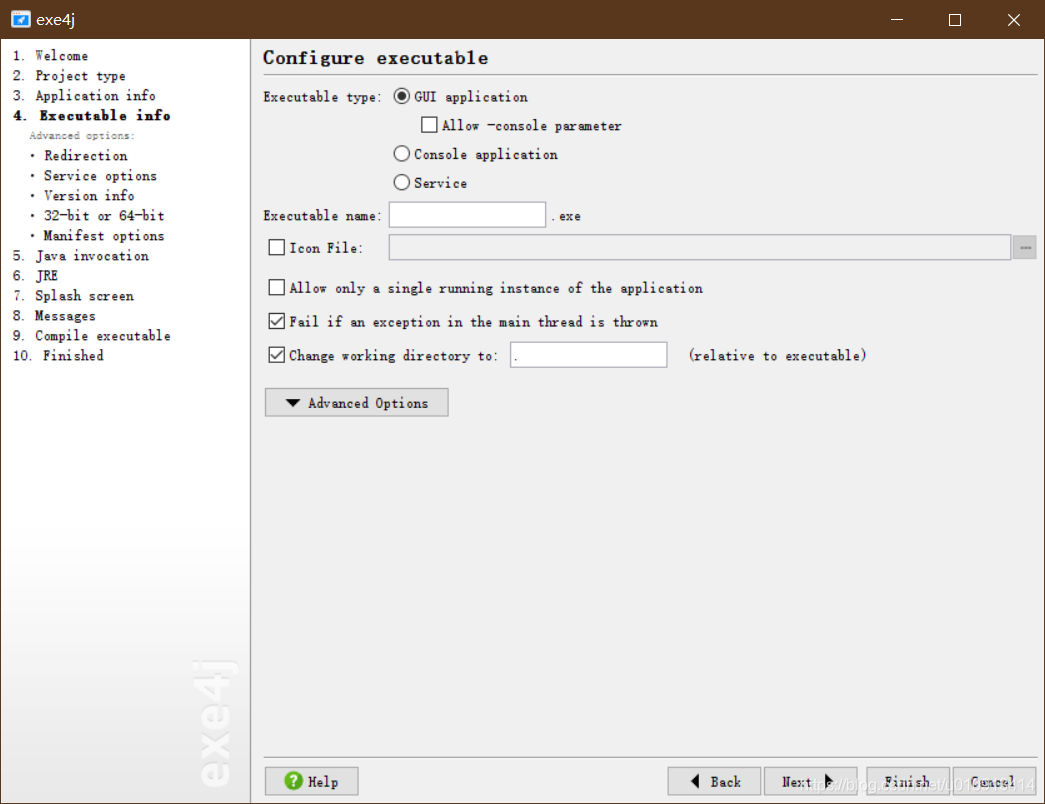Click the browse ellipsis button for Icon File
Viewport: 1045px width, 804px height.
coord(1024,247)
